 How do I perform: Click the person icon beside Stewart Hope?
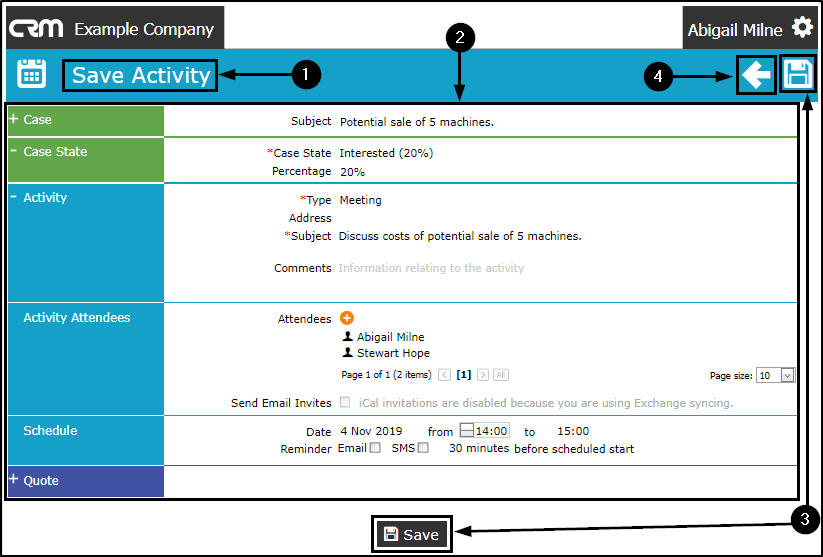tap(348, 353)
